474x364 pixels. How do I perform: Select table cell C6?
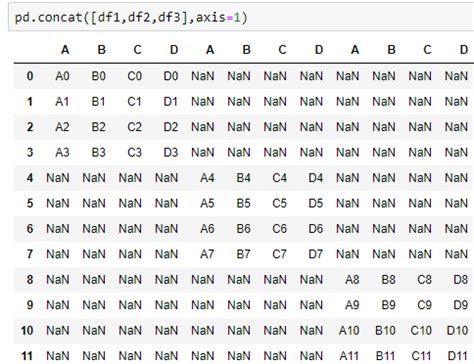click(280, 229)
